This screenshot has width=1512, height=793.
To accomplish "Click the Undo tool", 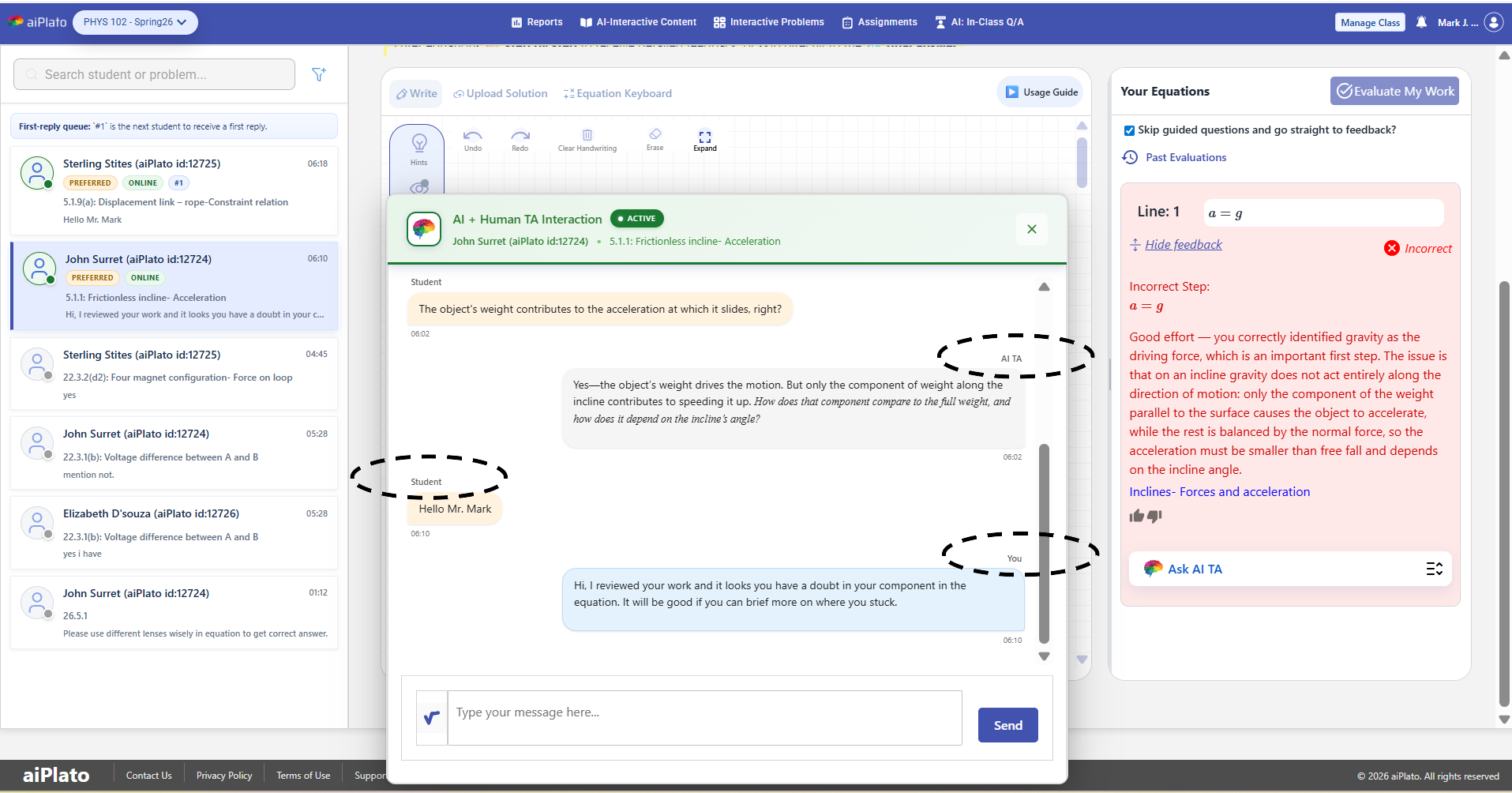I will point(473,141).
